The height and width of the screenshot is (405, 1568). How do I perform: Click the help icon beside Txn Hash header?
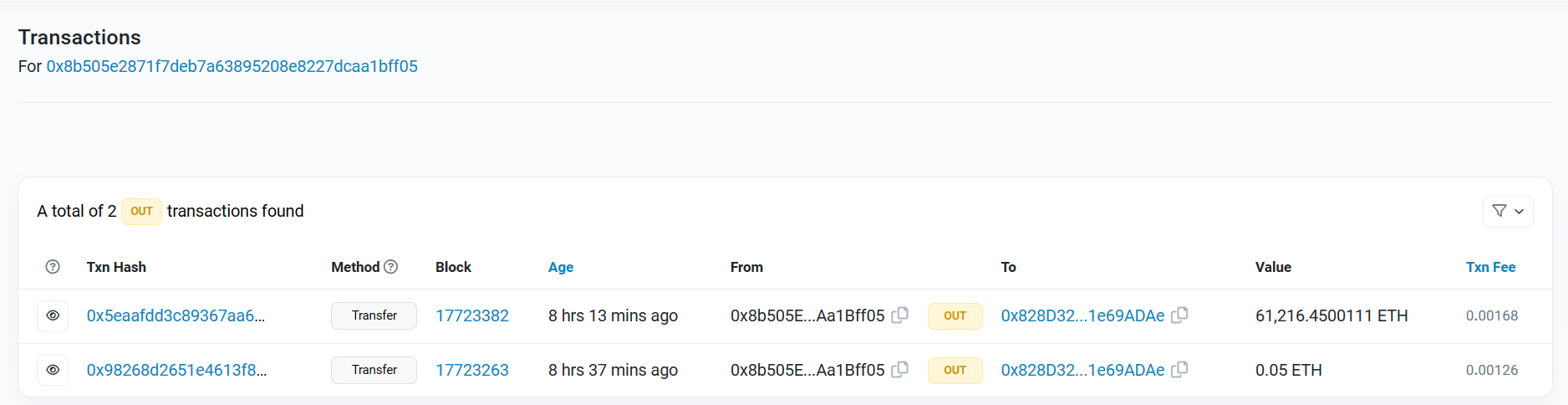(53, 267)
